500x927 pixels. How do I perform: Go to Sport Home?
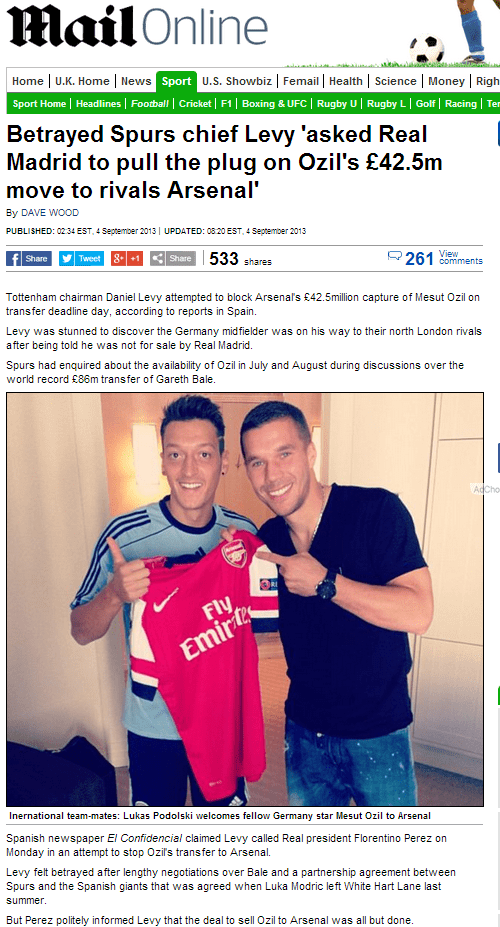40,103
